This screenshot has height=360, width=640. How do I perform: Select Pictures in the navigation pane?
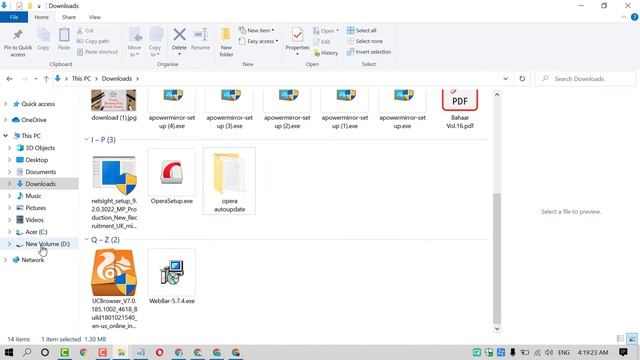36,208
